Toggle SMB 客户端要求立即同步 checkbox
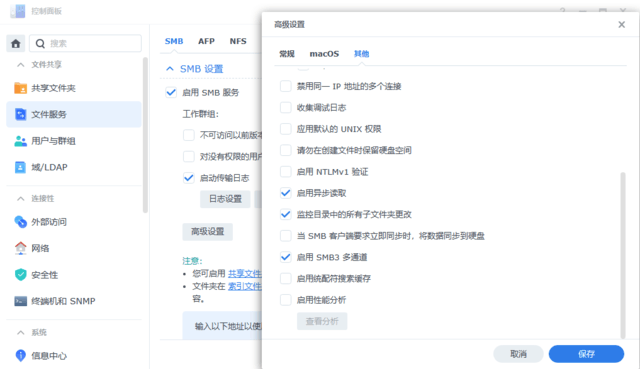The width and height of the screenshot is (640, 369). point(286,236)
